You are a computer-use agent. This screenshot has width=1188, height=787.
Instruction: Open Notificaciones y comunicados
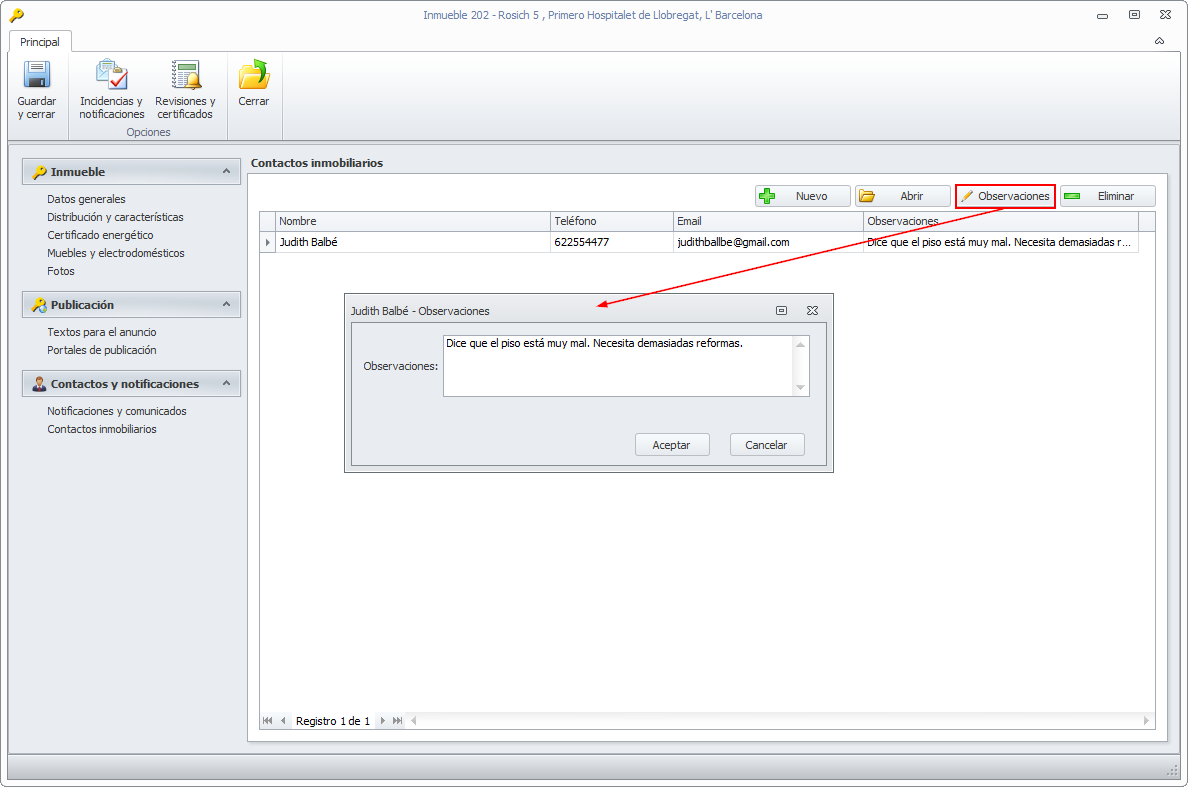click(117, 411)
